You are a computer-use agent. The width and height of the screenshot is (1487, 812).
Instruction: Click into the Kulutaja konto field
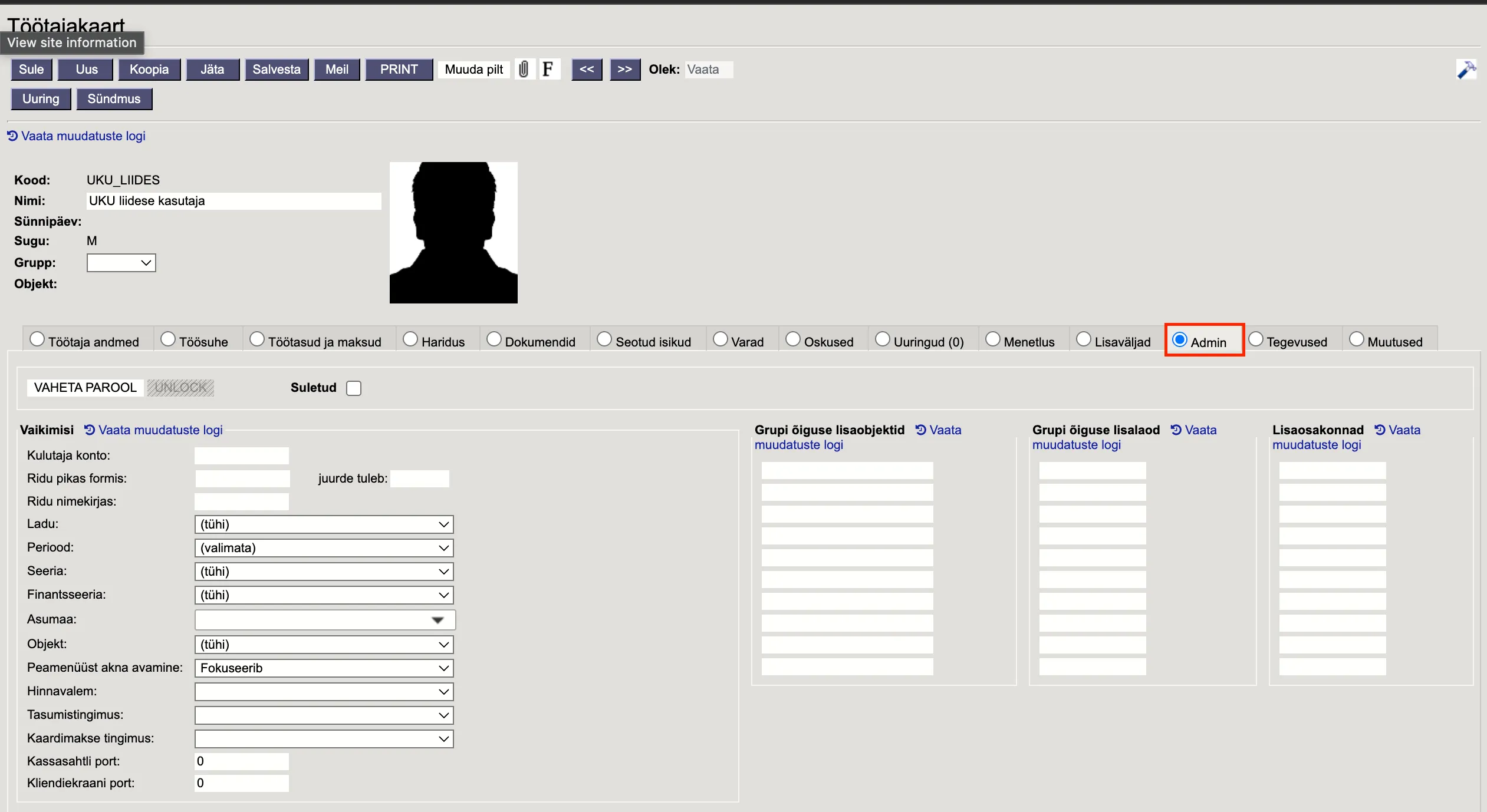pos(242,455)
